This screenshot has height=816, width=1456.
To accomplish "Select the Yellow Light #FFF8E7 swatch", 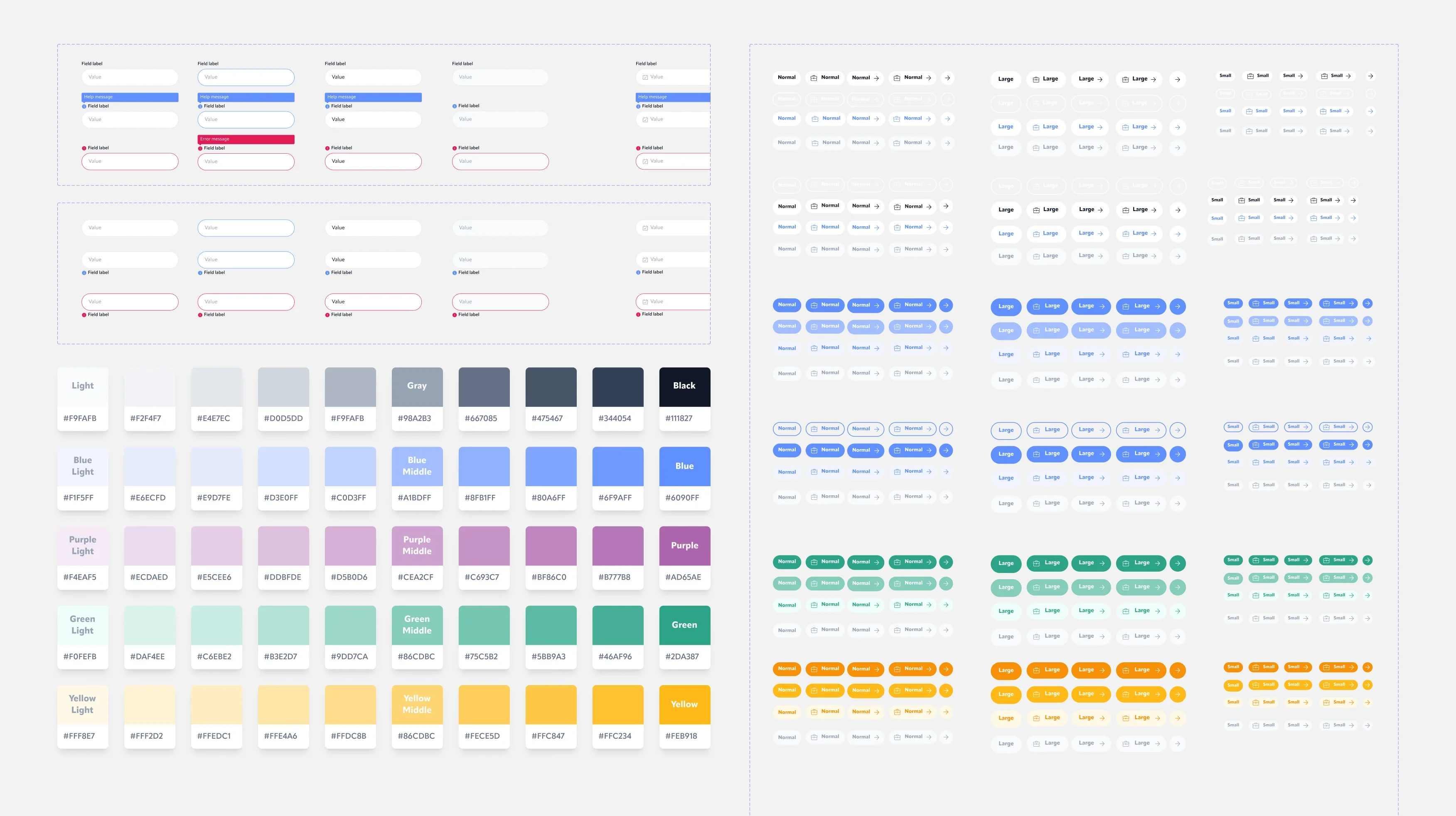I will coord(83,717).
